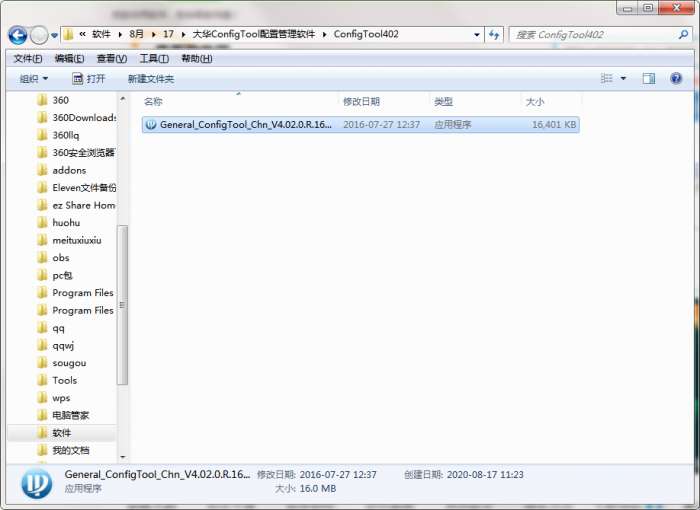The width and height of the screenshot is (700, 510).
Task: Sort by 大小 column header
Action: [535, 102]
